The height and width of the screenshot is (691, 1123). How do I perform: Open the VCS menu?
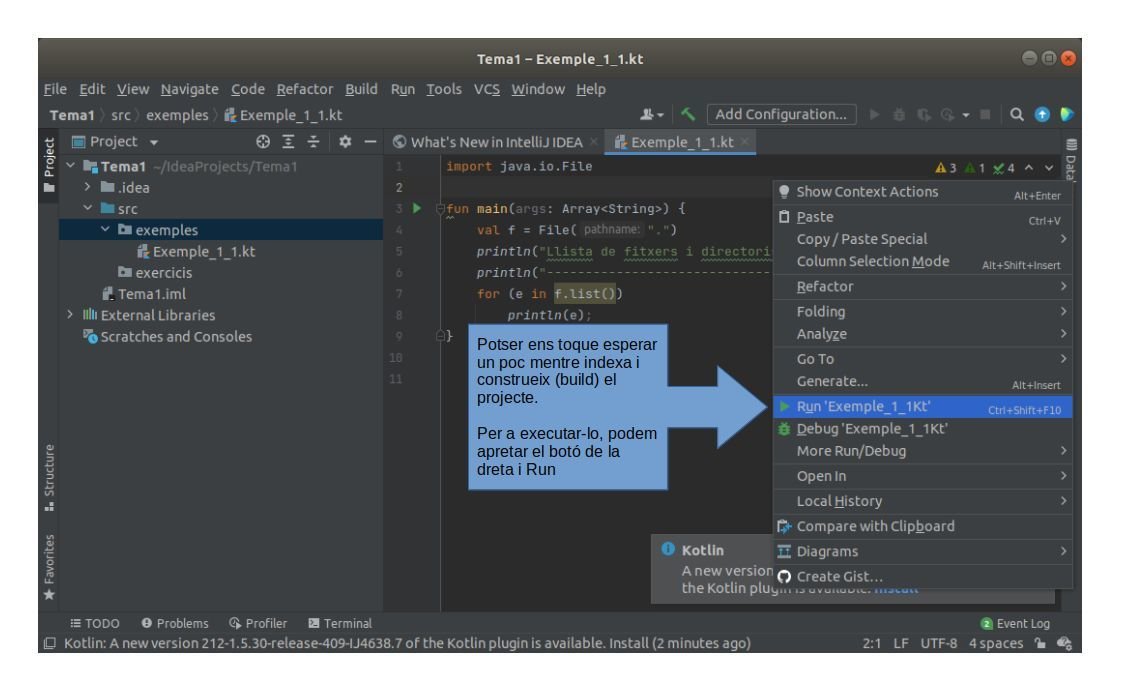[x=486, y=89]
